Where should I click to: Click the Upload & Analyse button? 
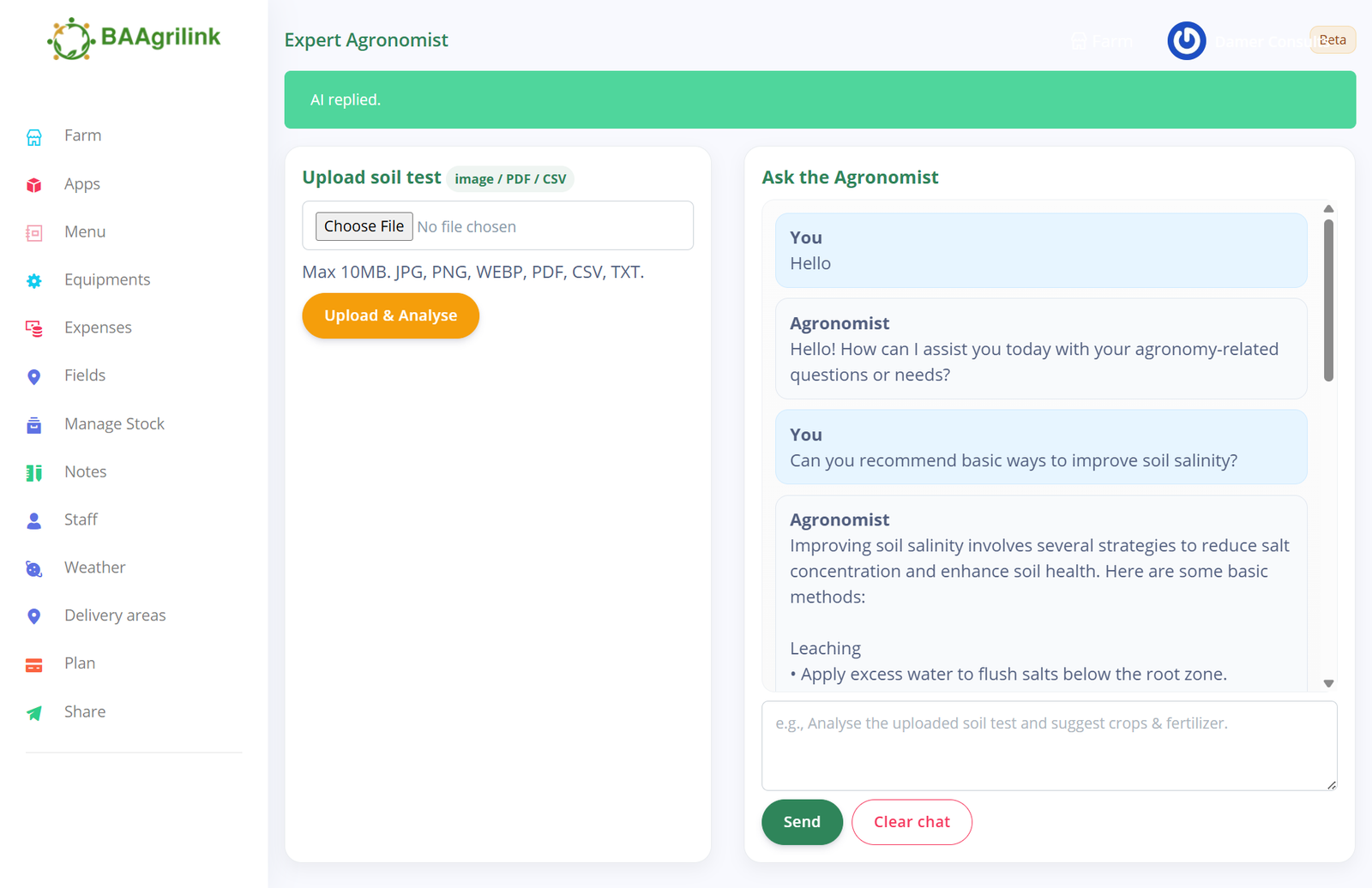tap(390, 315)
